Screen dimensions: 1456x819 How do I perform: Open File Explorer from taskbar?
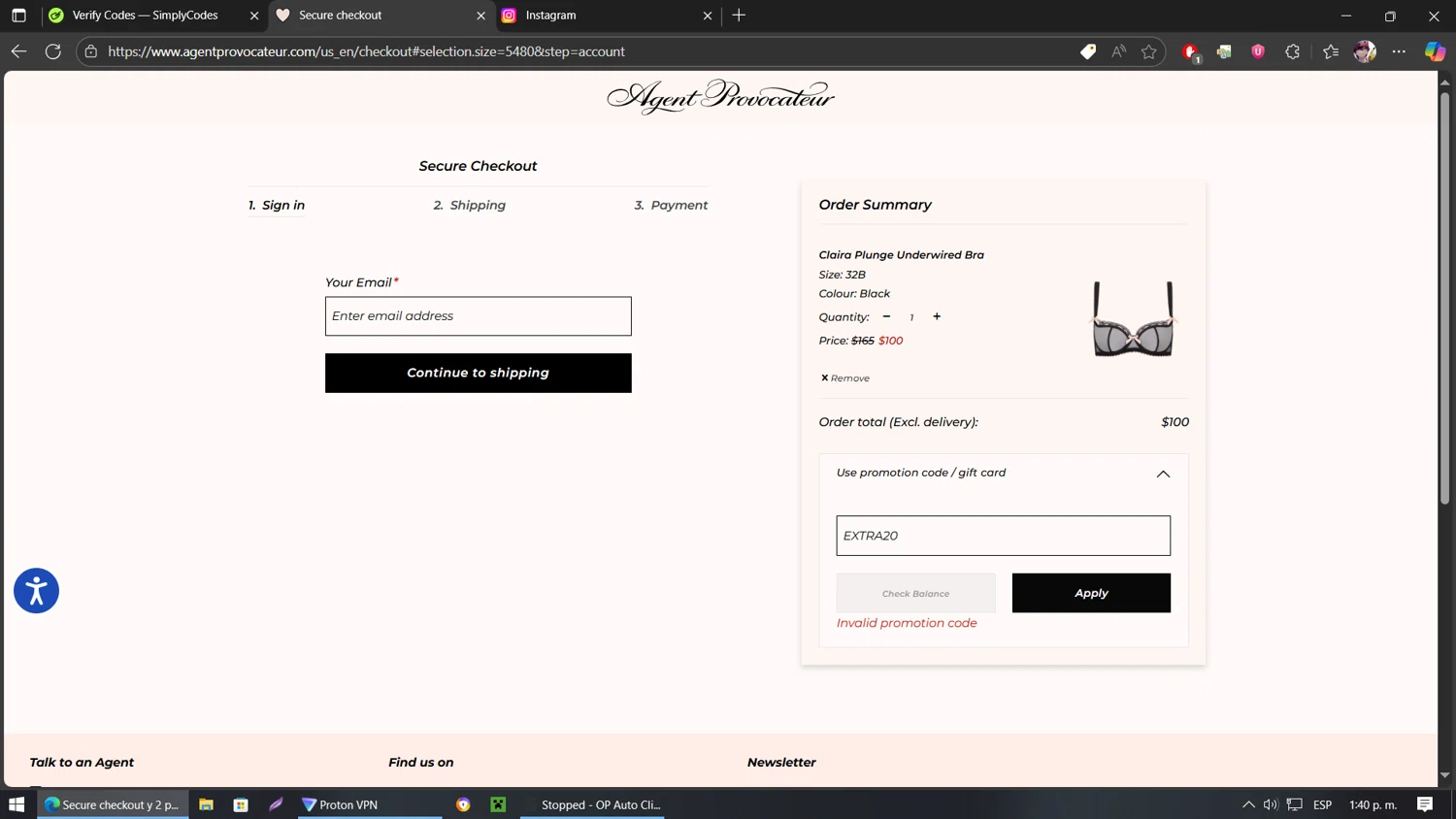click(206, 804)
